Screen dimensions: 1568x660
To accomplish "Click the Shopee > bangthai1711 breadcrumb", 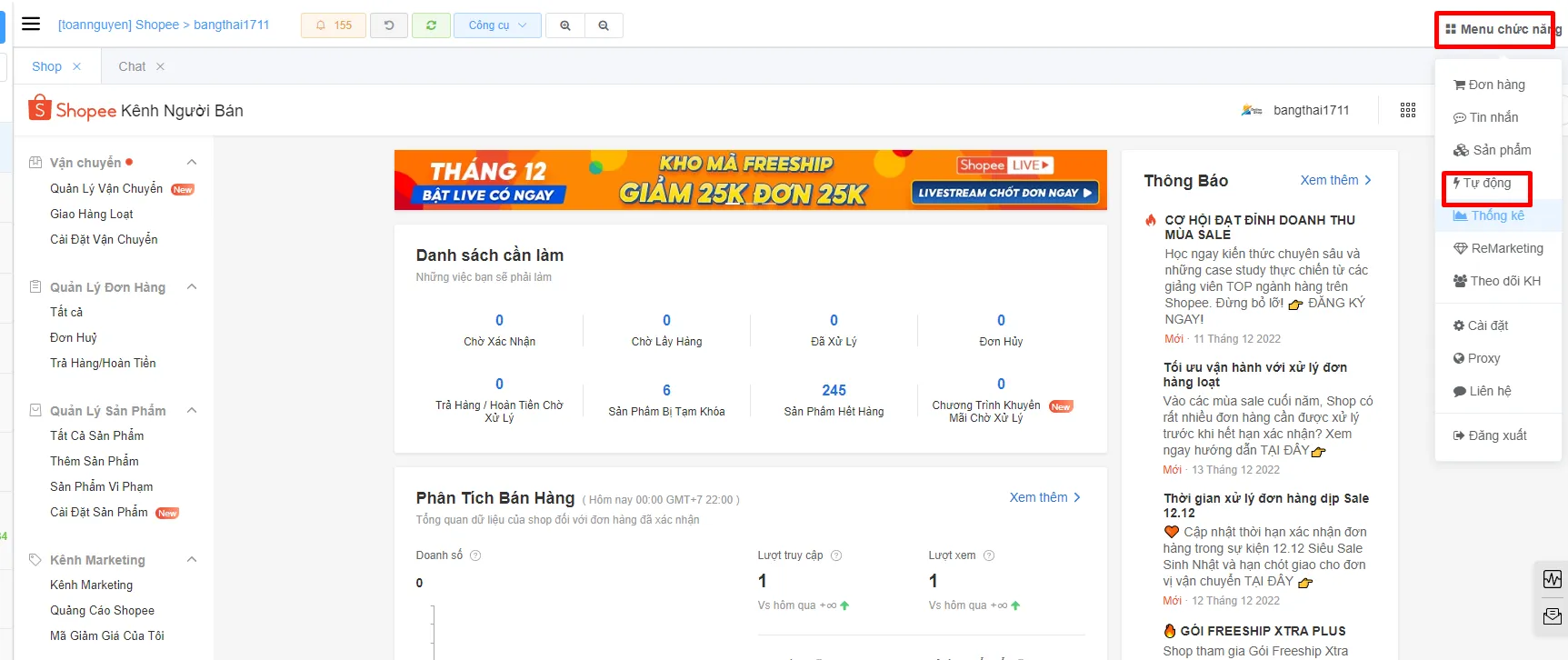I will click(x=164, y=25).
